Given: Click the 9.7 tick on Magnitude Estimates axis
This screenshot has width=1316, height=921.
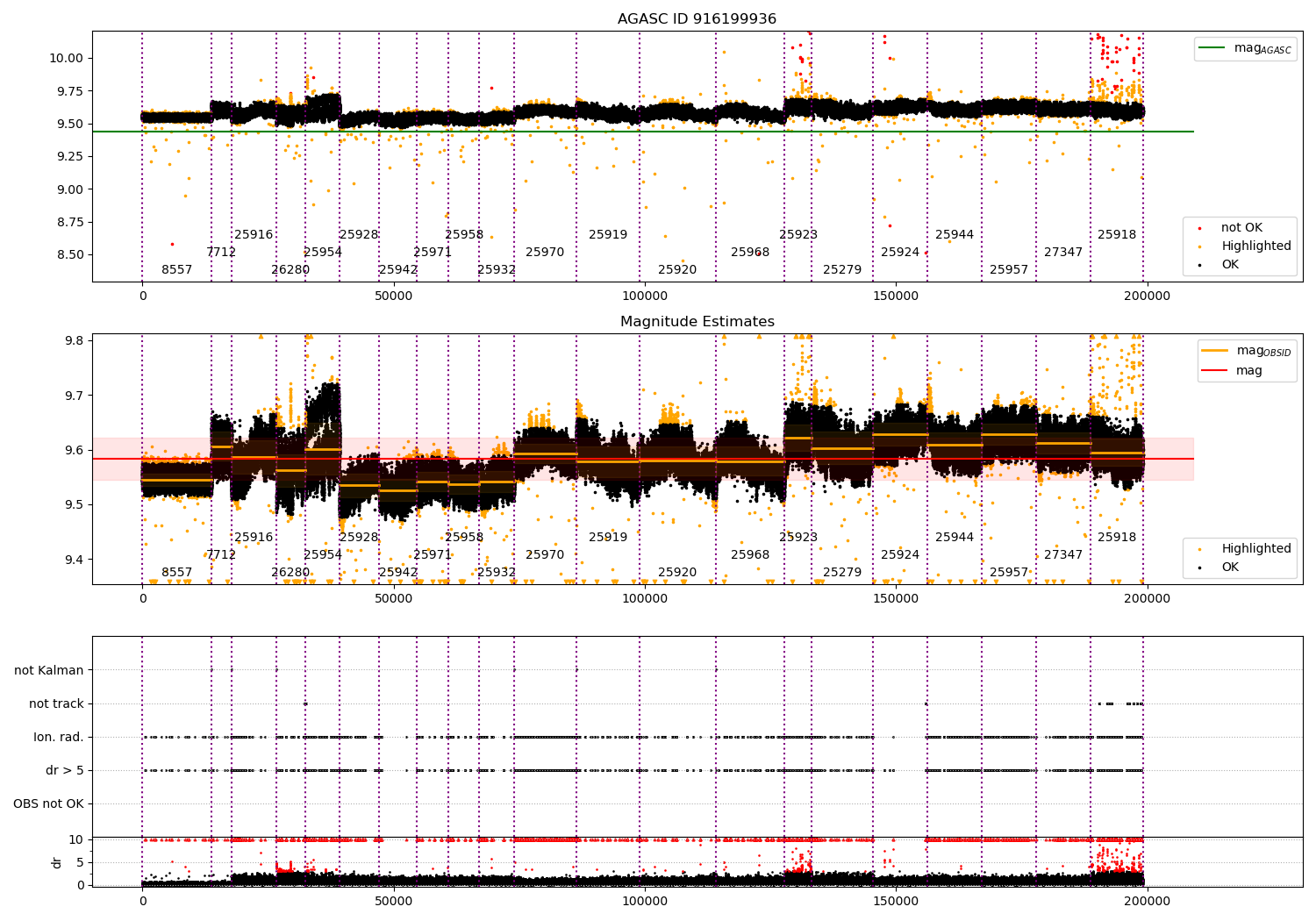Looking at the screenshot, I should click(74, 396).
